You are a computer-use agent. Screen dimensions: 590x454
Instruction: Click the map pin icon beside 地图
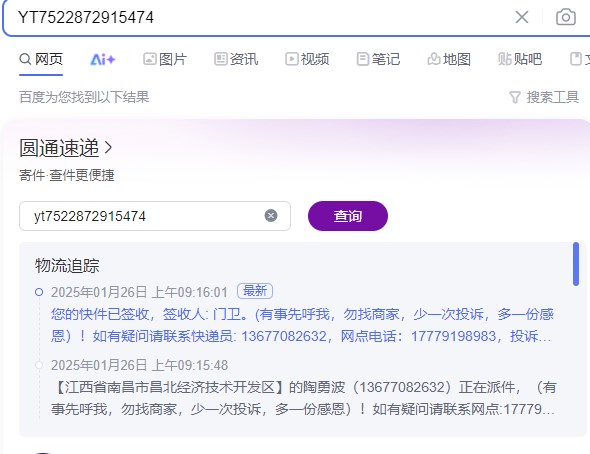pyautogui.click(x=434, y=59)
